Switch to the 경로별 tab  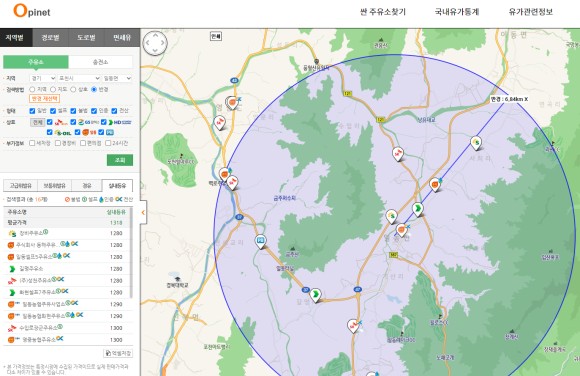coord(50,37)
